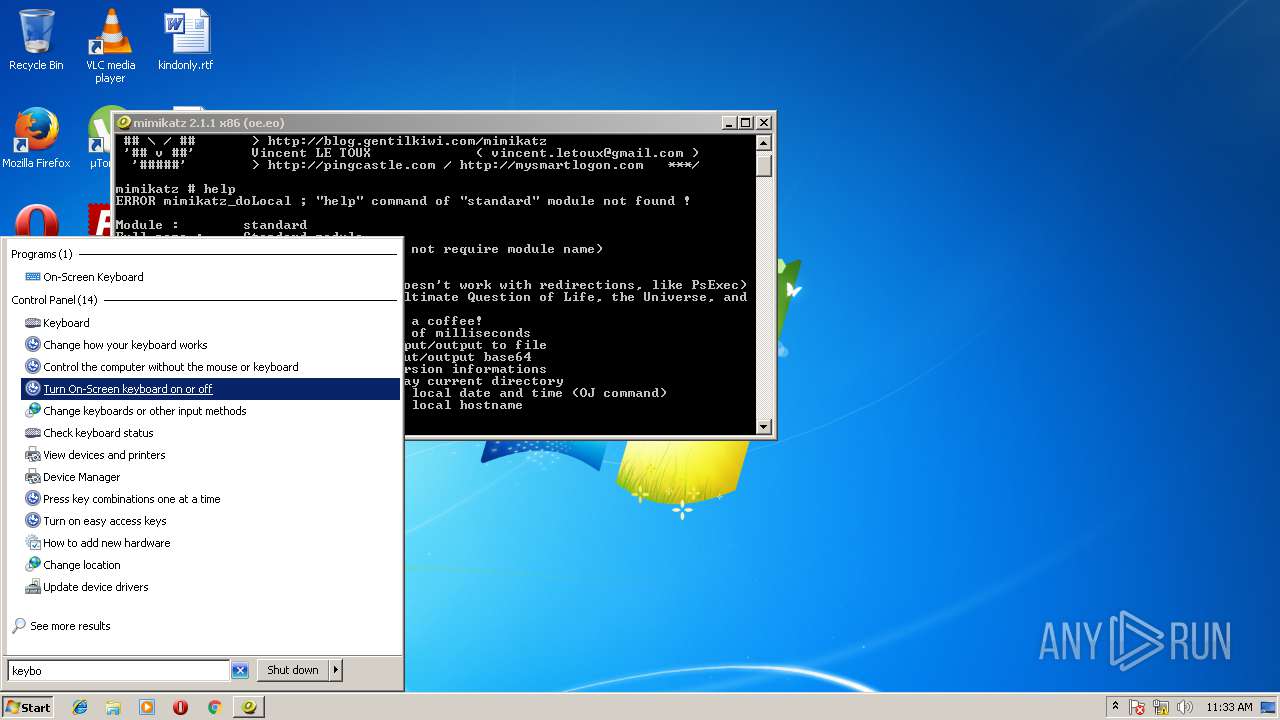Open the volume speaker tray icon
The width and height of the screenshot is (1280, 720).
[x=1185, y=707]
